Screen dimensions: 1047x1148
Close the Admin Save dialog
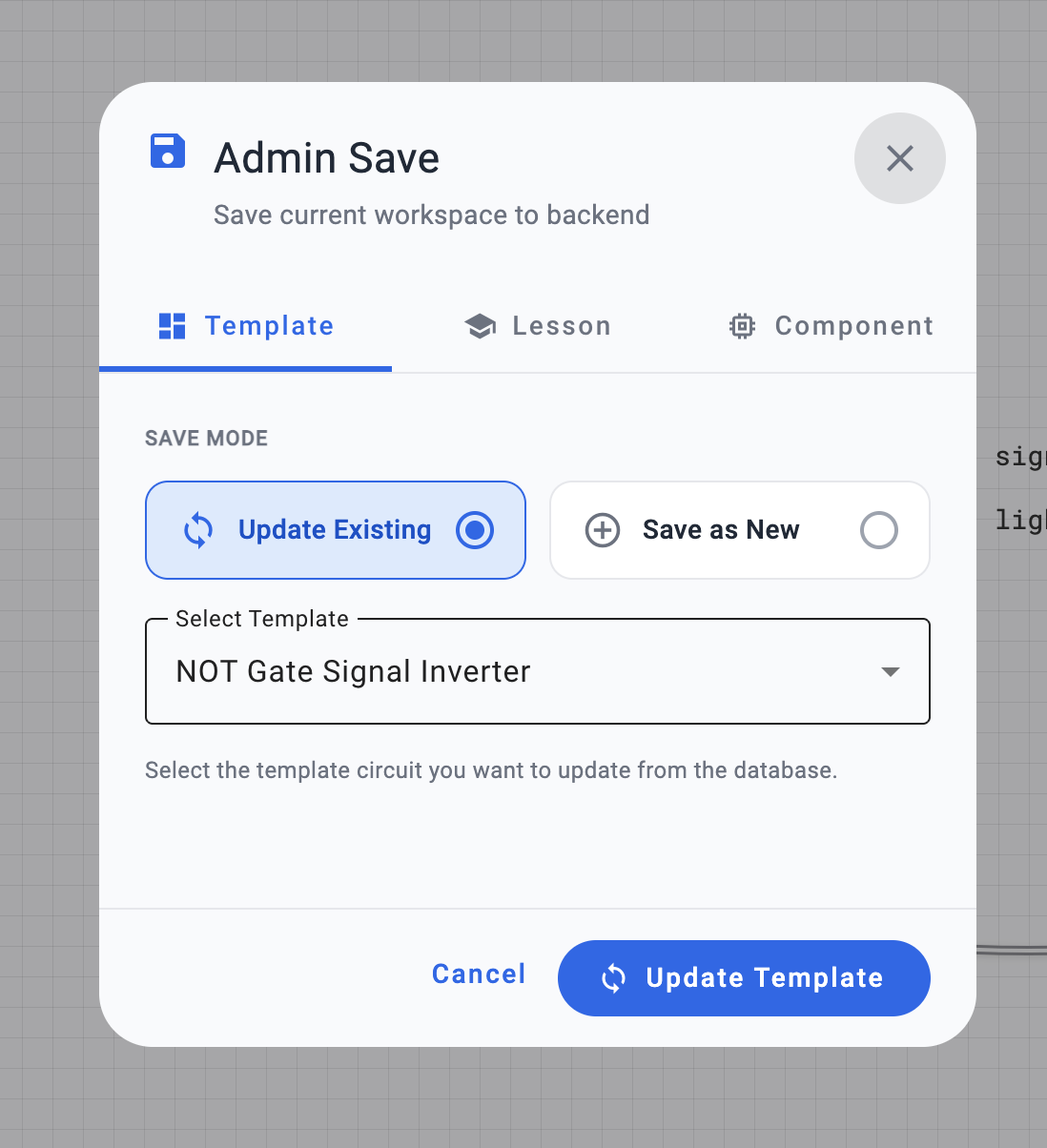[899, 158]
